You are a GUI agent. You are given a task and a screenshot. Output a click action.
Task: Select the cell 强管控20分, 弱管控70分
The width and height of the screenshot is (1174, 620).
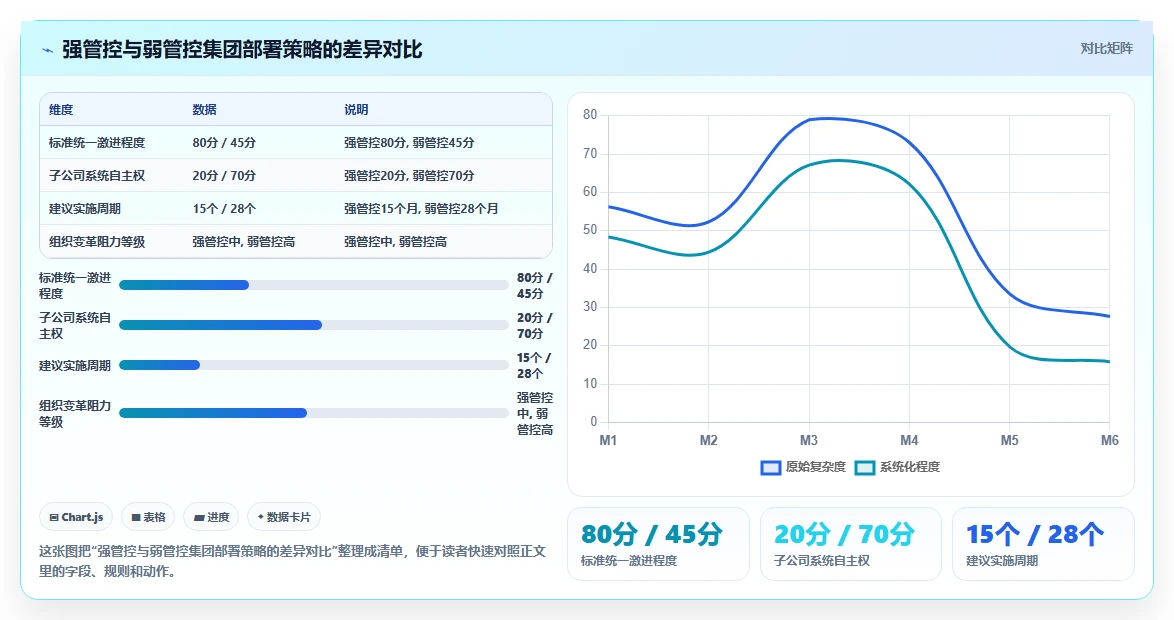[x=409, y=175]
